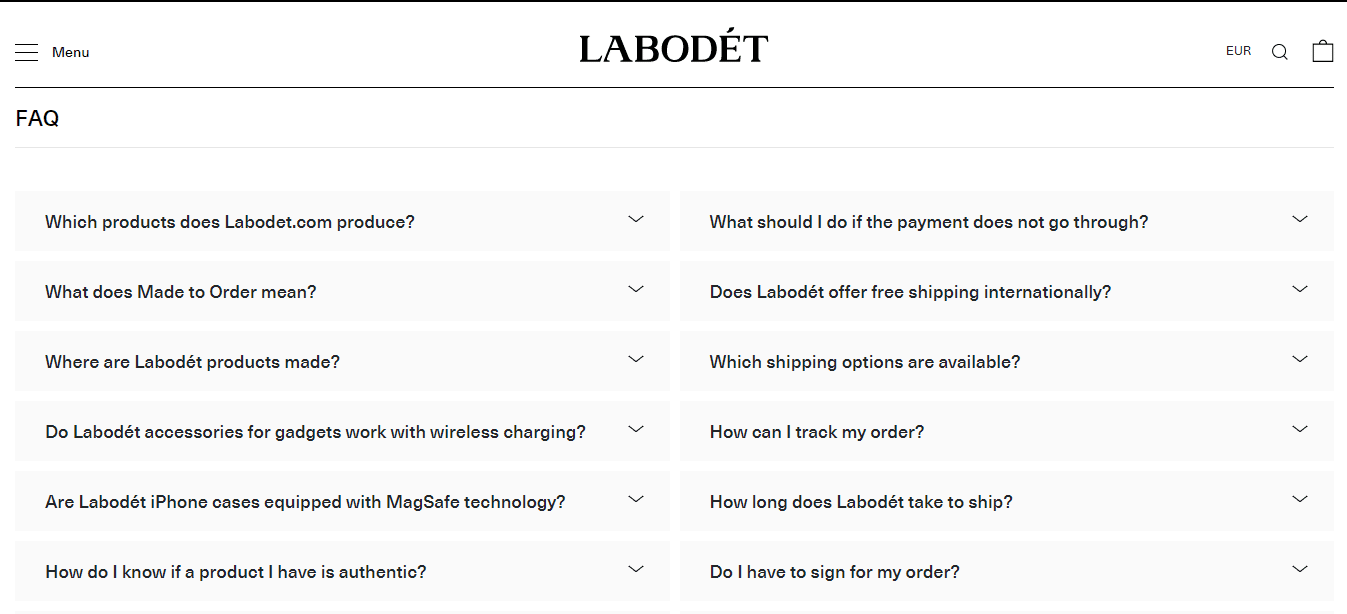Click the FAQ page heading
Image resolution: width=1347 pixels, height=614 pixels.
(38, 118)
